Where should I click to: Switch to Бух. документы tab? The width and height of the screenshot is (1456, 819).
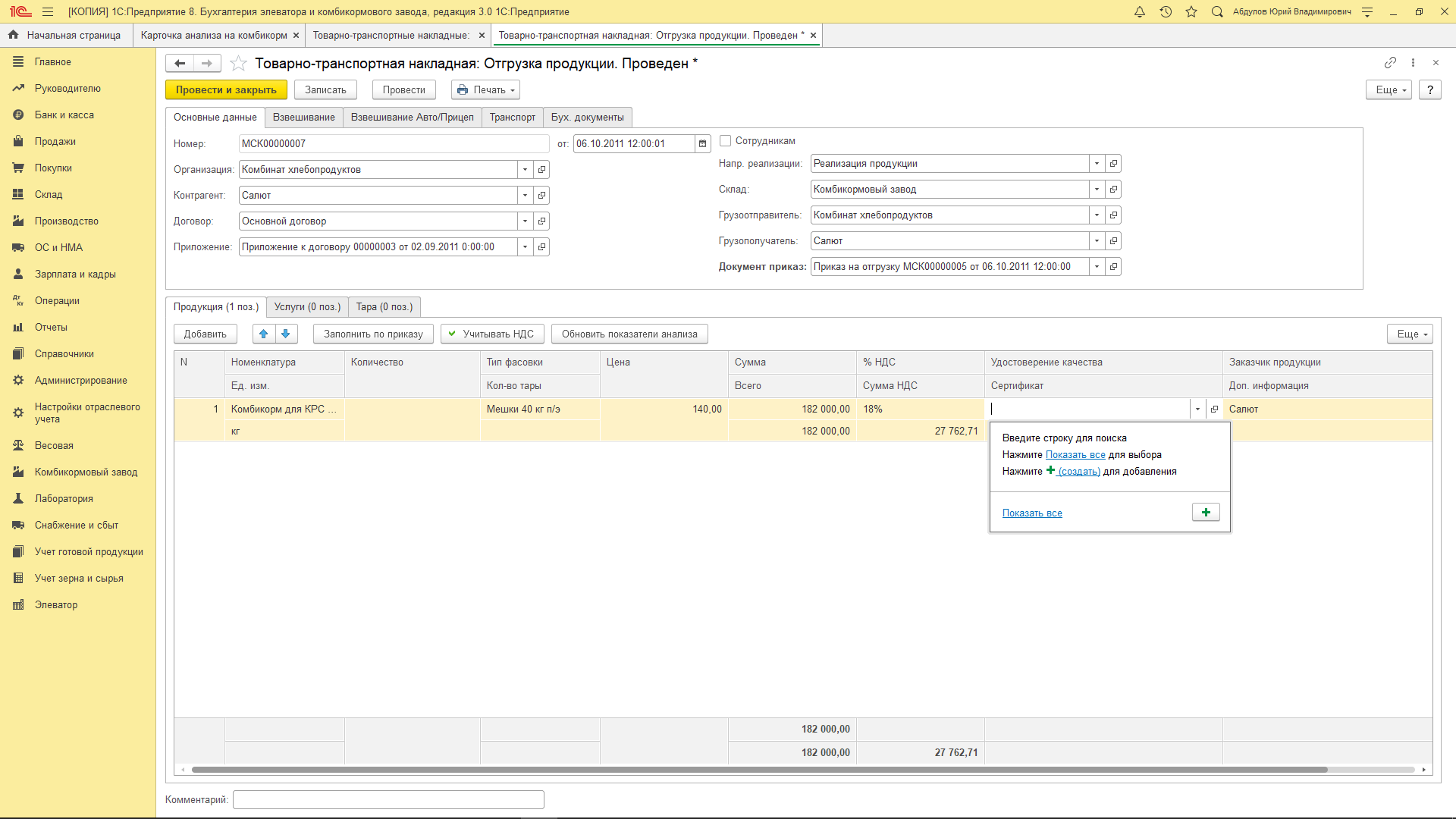tap(587, 117)
